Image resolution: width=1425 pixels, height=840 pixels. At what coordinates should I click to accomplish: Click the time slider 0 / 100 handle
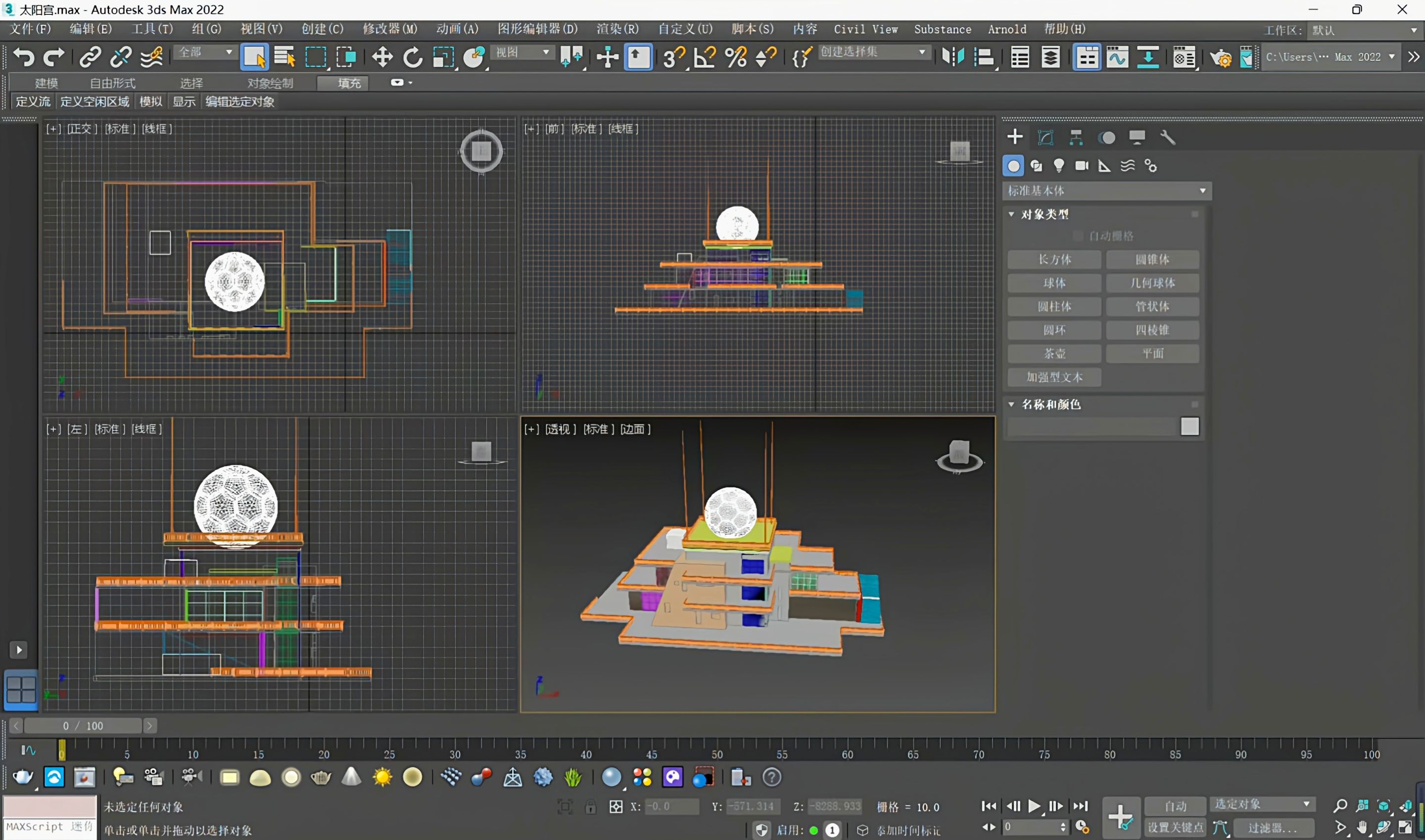pos(83,726)
